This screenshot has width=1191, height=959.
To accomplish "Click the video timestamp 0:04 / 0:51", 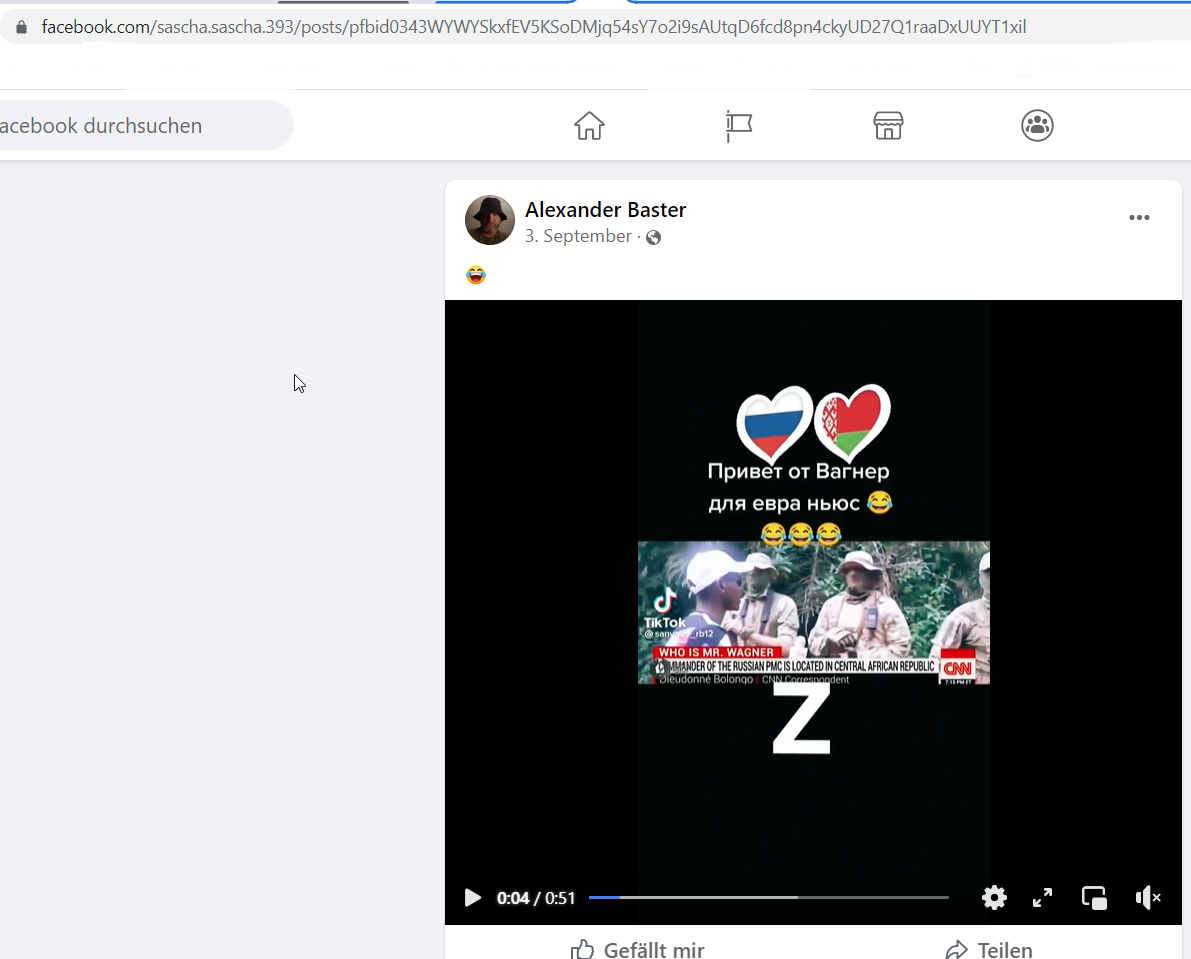I will (x=535, y=898).
